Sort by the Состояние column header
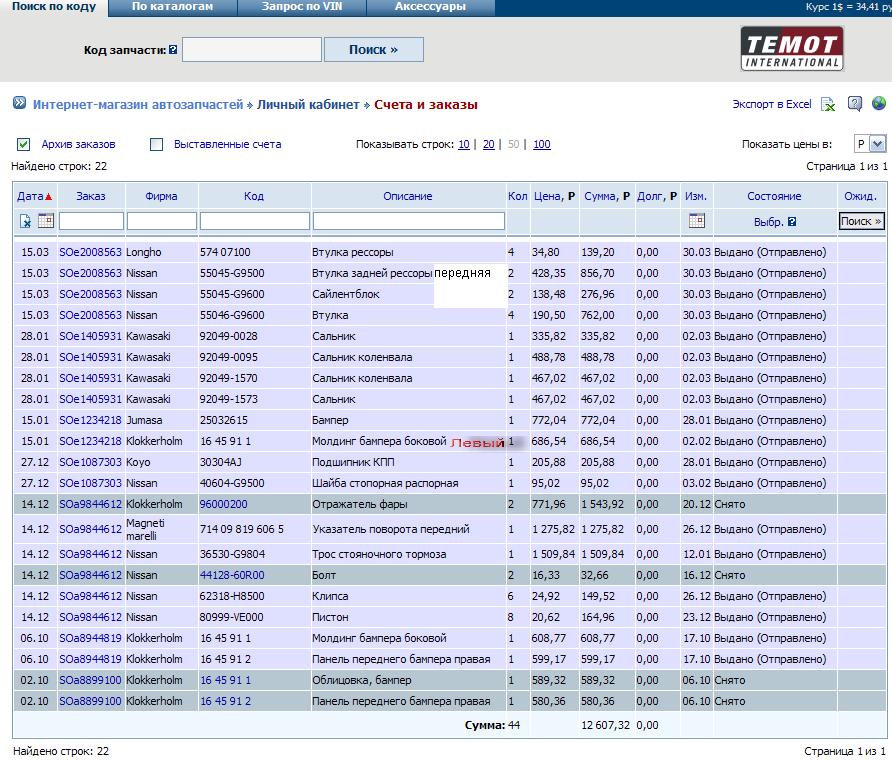This screenshot has height=762, width=892. pos(774,196)
